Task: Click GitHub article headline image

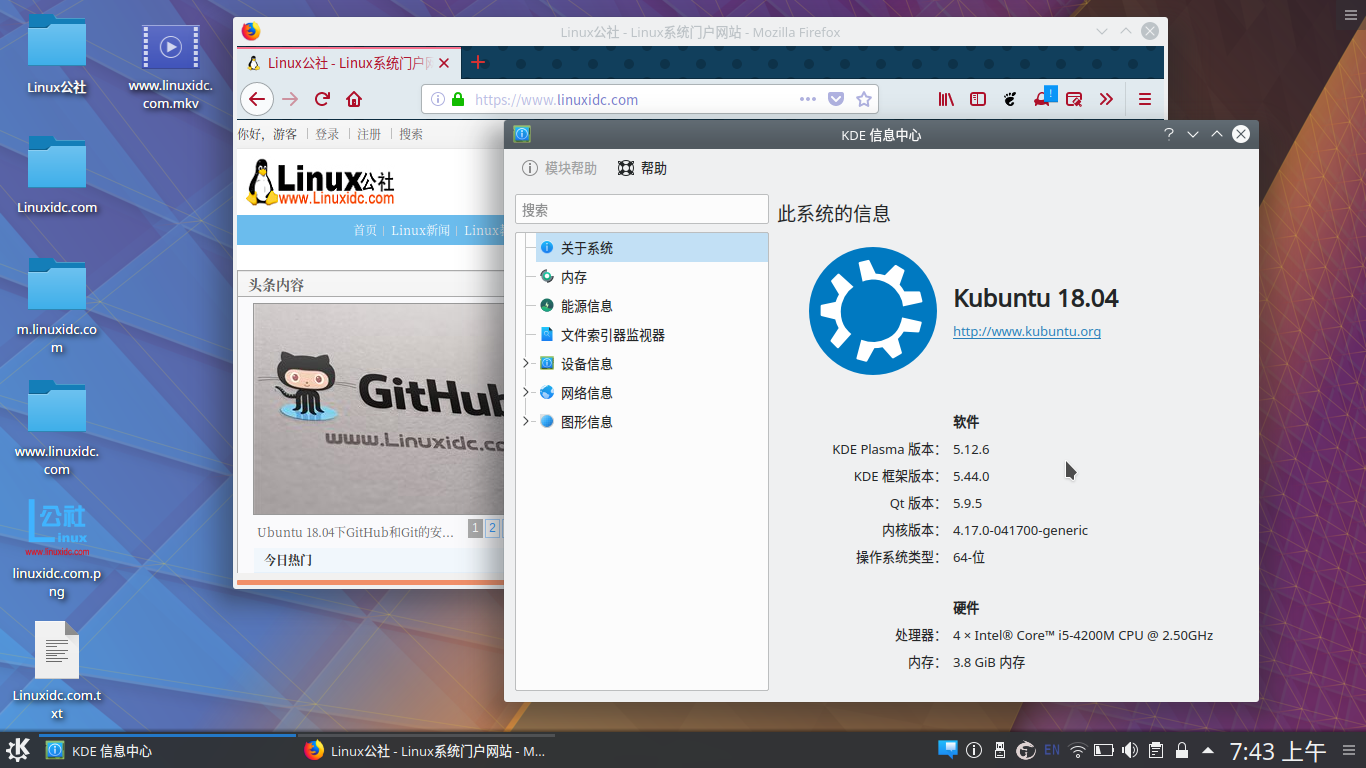Action: point(379,408)
